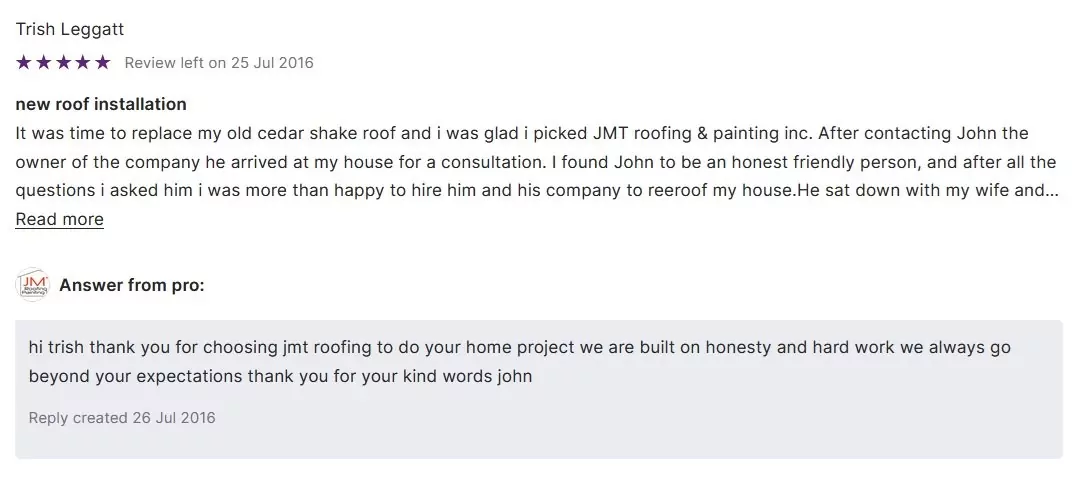Click the ellipsis ending the truncated review
This screenshot has height=477, width=1090.
coord(1052,191)
